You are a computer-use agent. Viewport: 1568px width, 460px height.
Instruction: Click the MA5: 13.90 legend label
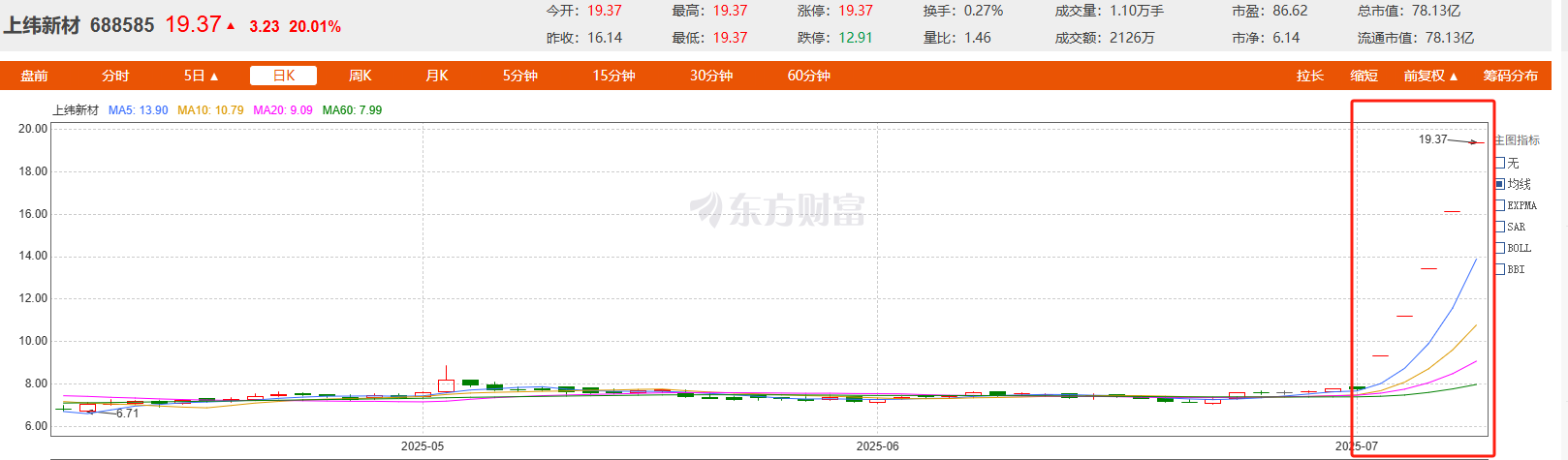coord(139,110)
